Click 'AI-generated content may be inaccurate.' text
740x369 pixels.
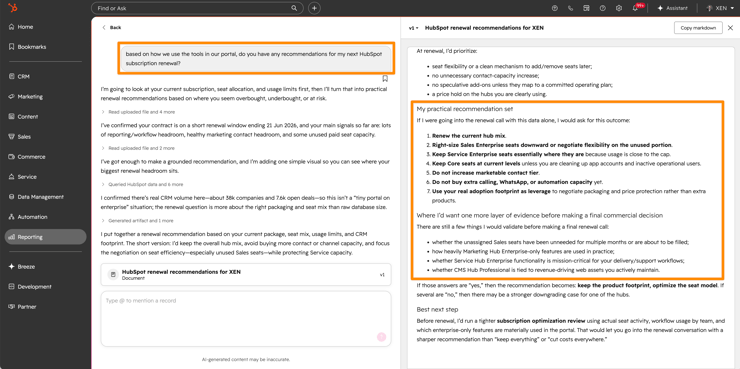point(246,360)
